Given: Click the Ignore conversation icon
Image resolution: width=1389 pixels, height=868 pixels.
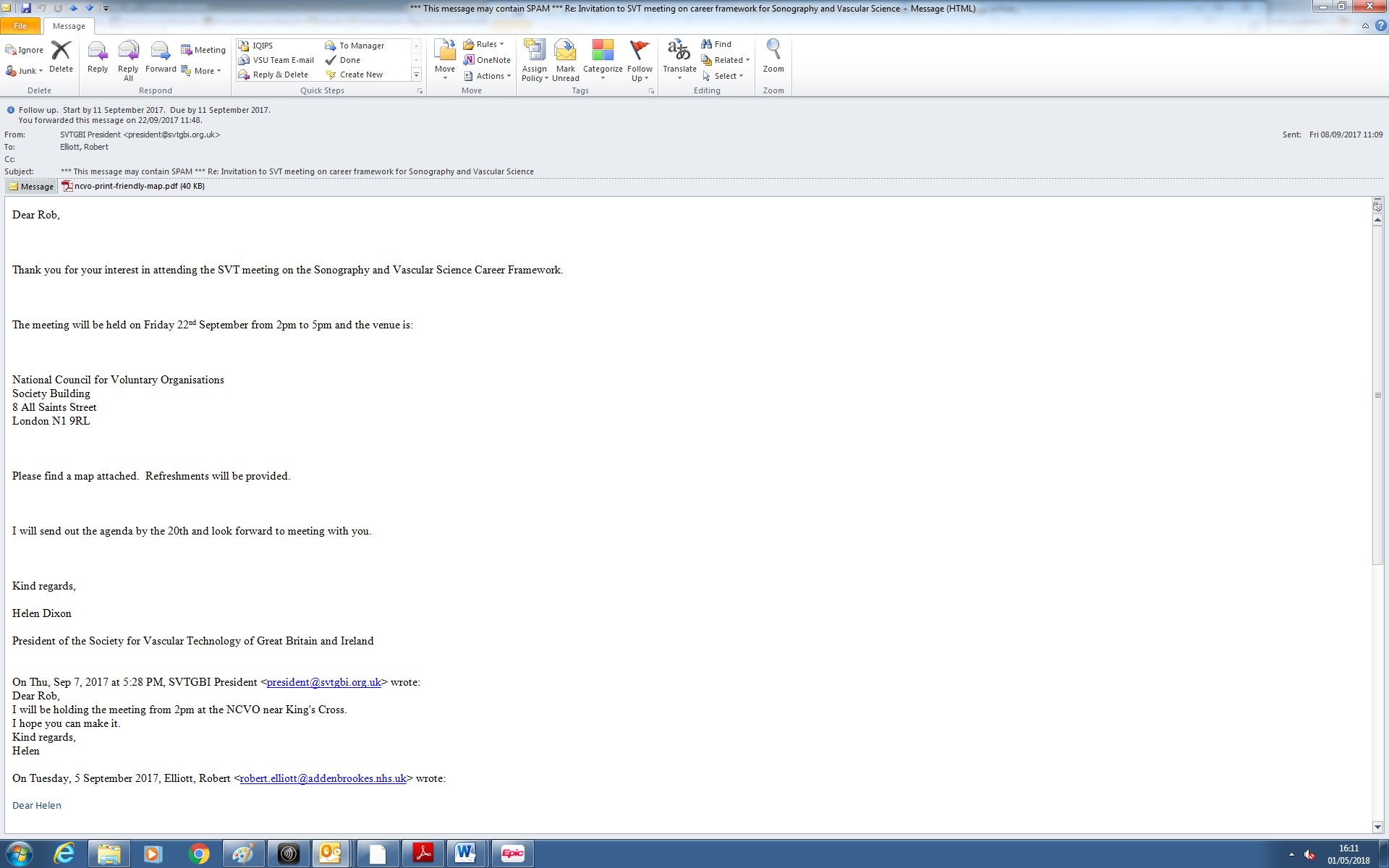Looking at the screenshot, I should pyautogui.click(x=25, y=50).
